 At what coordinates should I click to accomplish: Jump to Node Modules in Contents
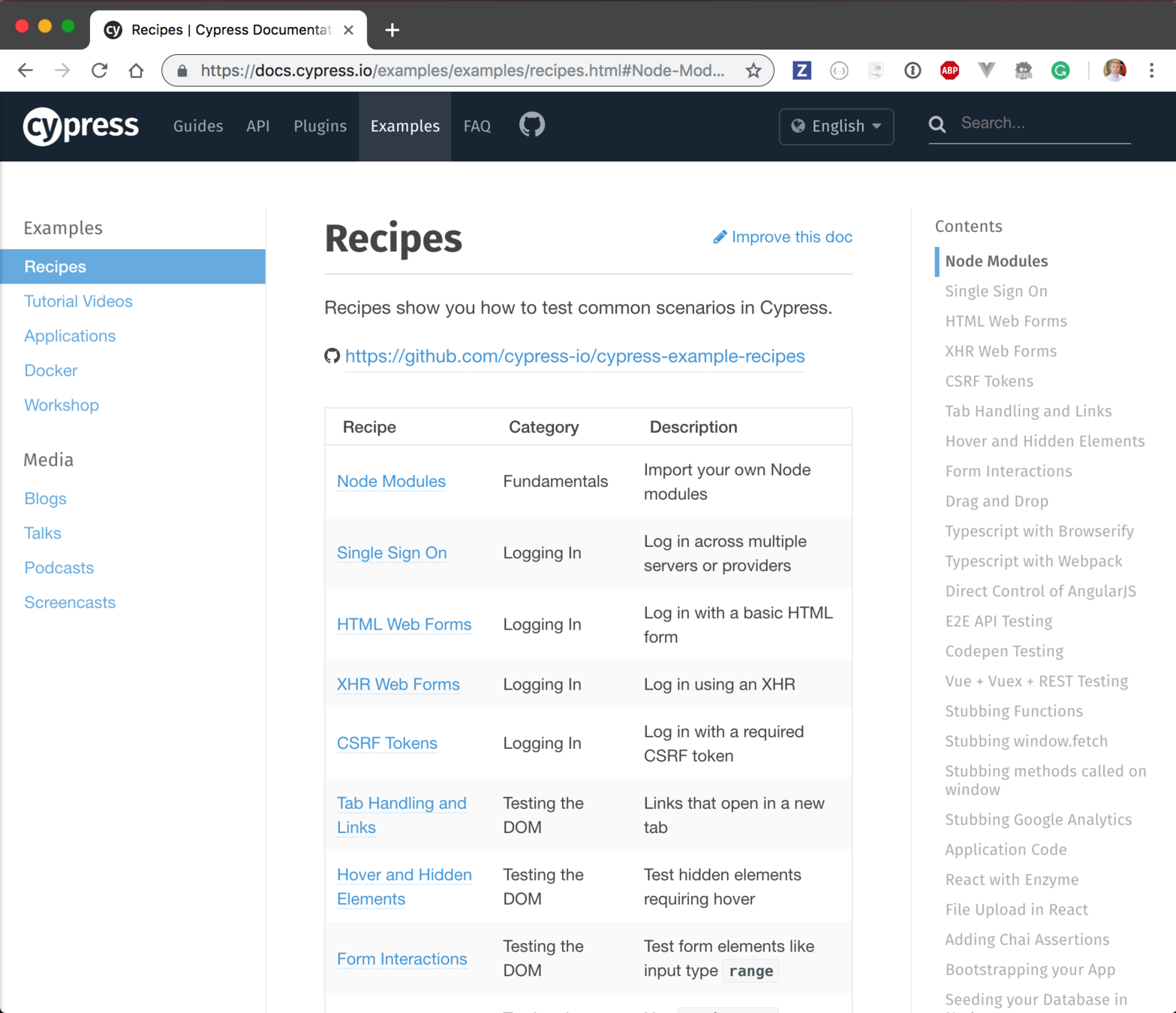click(996, 261)
